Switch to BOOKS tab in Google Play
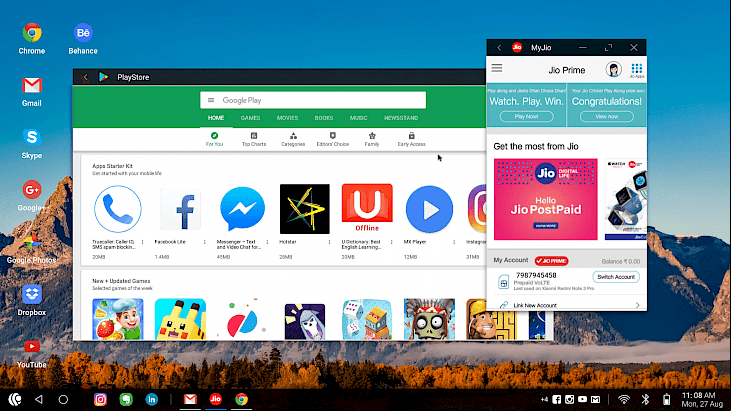The height and width of the screenshot is (411, 731). 324,118
